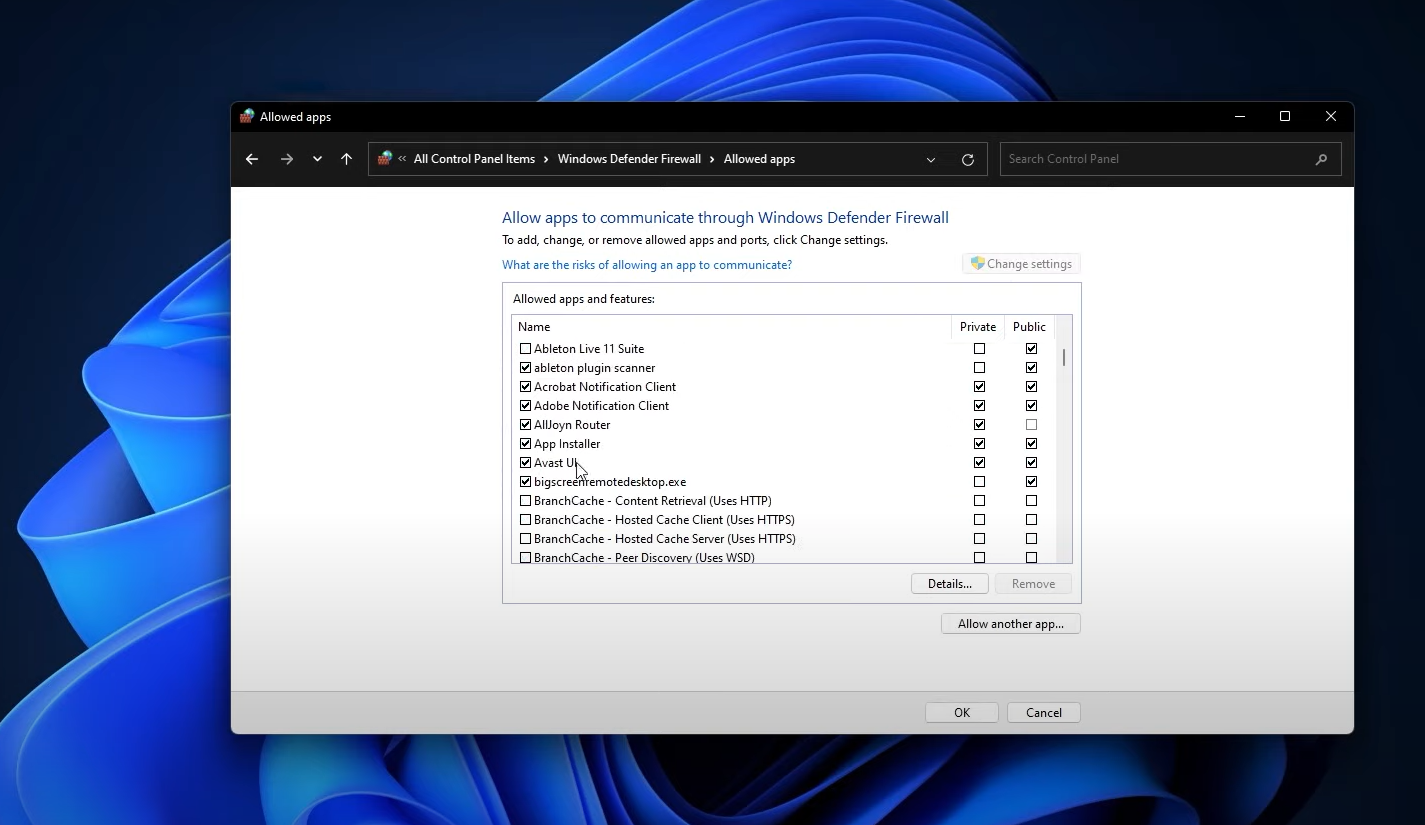Click the Refresh icon in address bar
The image size is (1425, 825).
coord(967,160)
